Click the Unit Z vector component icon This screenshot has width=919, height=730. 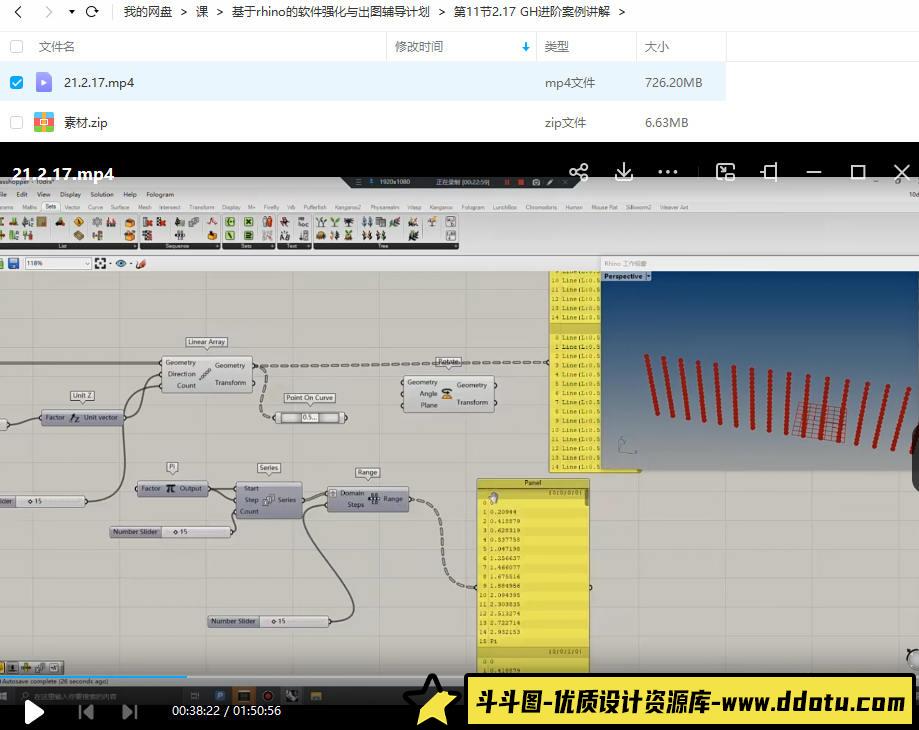click(74, 418)
